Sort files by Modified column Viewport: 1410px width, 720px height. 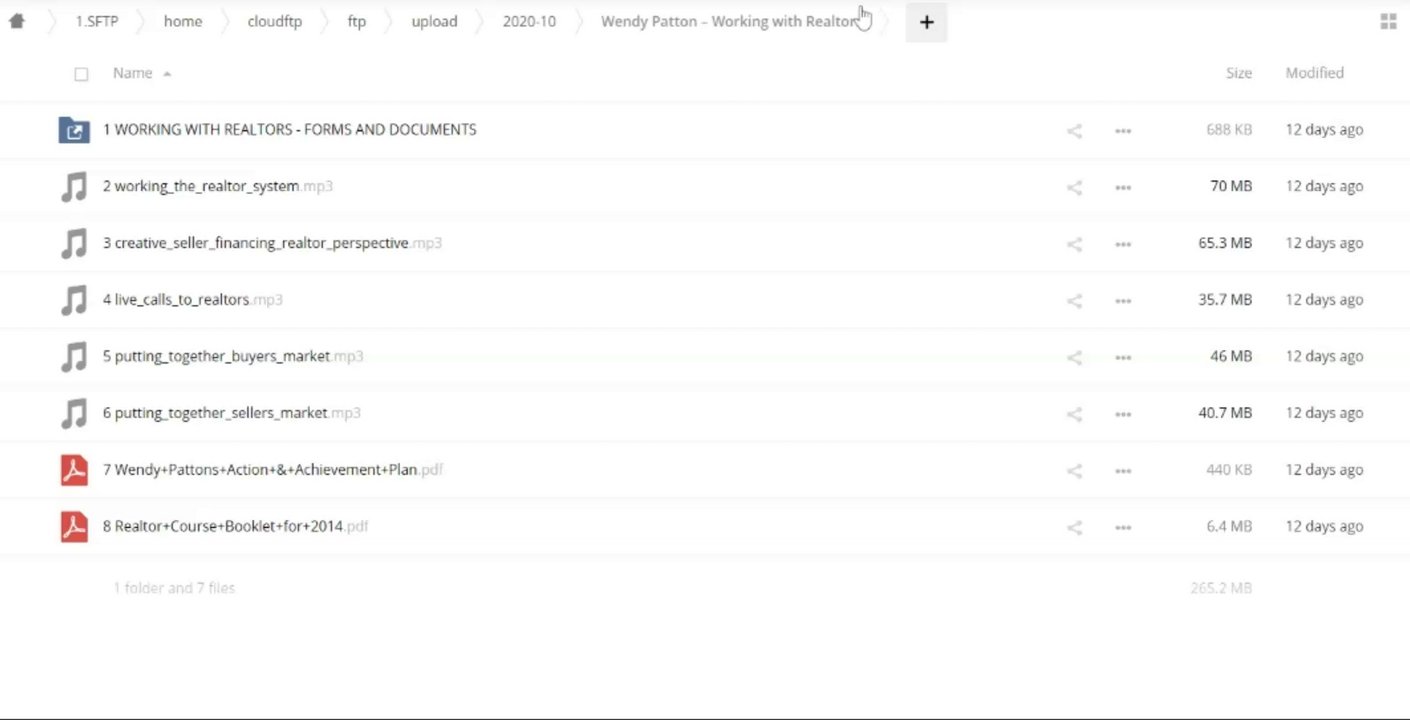[1314, 73]
